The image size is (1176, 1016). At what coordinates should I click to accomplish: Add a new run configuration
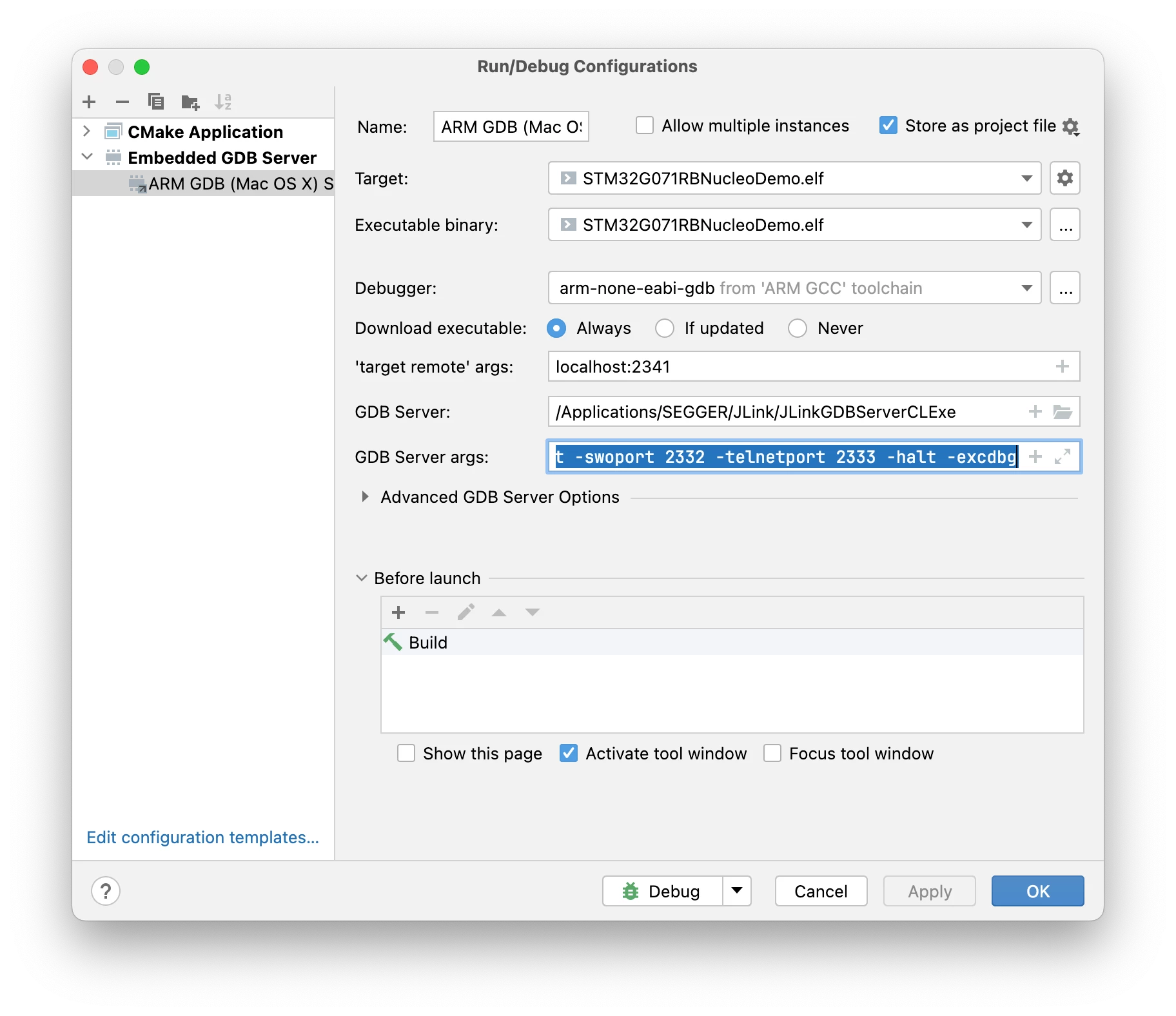89,102
